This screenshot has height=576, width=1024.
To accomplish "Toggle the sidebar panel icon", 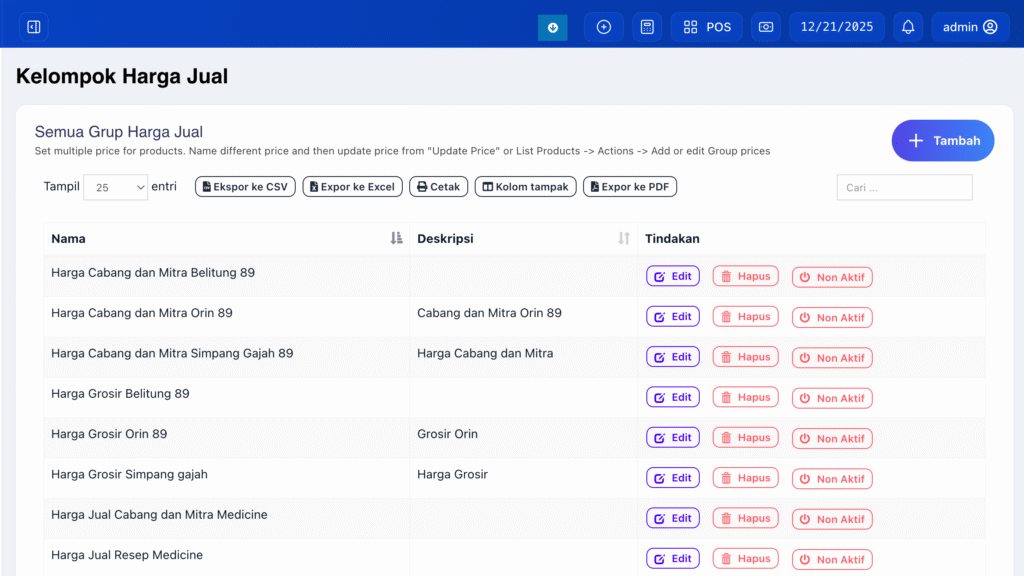I will click(34, 27).
